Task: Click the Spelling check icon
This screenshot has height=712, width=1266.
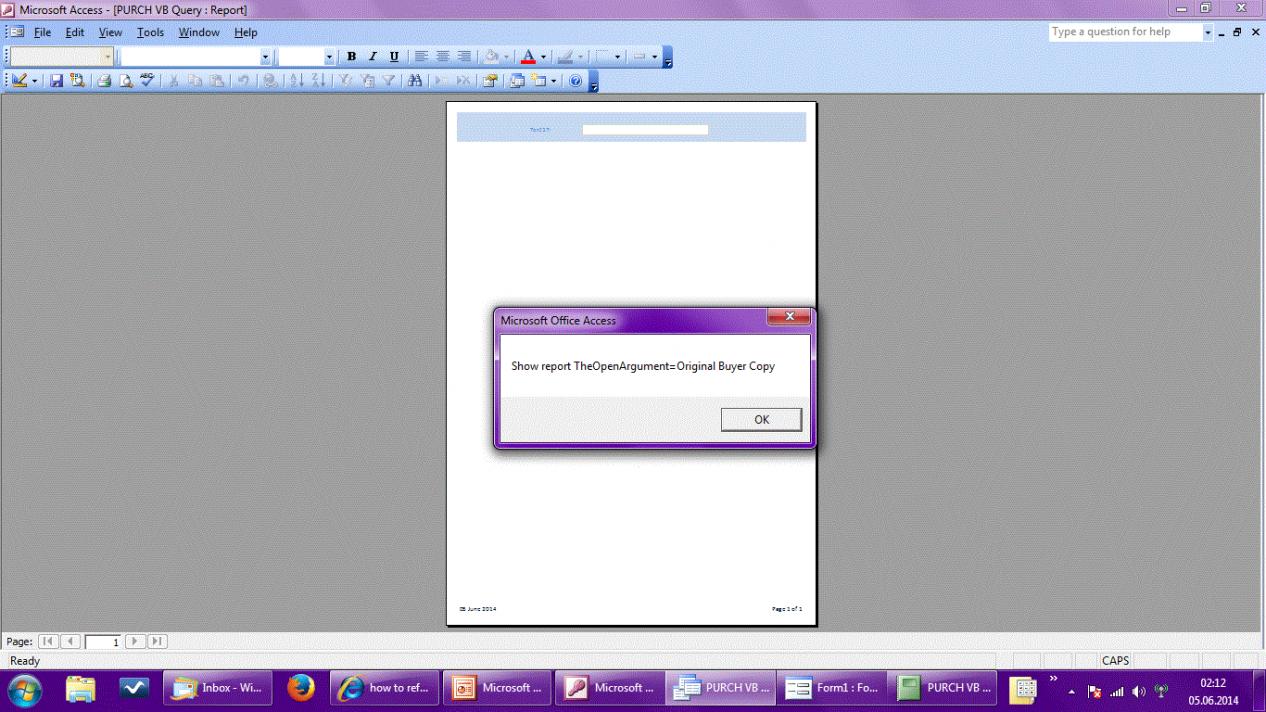Action: 147,81
